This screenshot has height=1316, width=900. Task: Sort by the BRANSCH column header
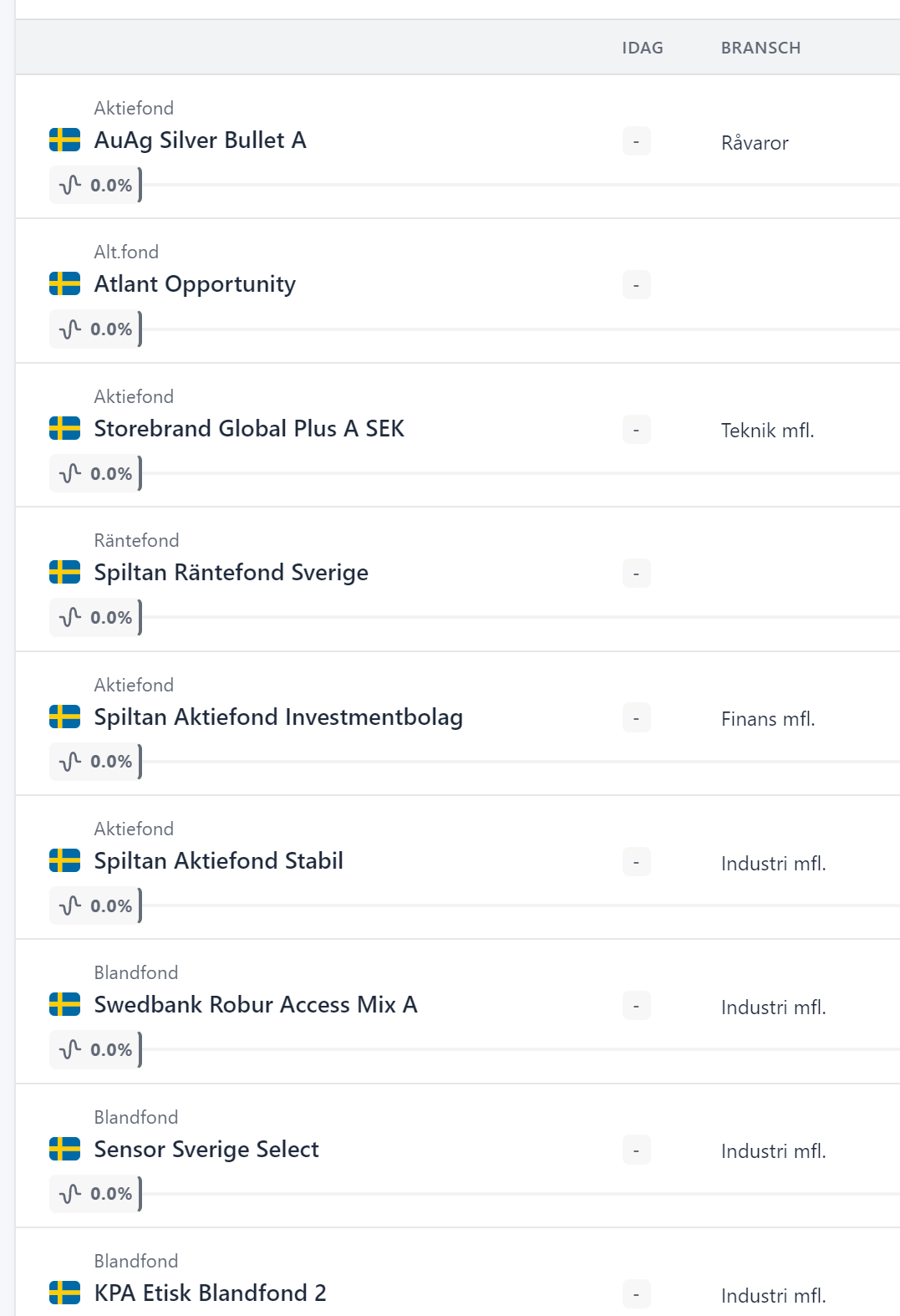pos(760,48)
